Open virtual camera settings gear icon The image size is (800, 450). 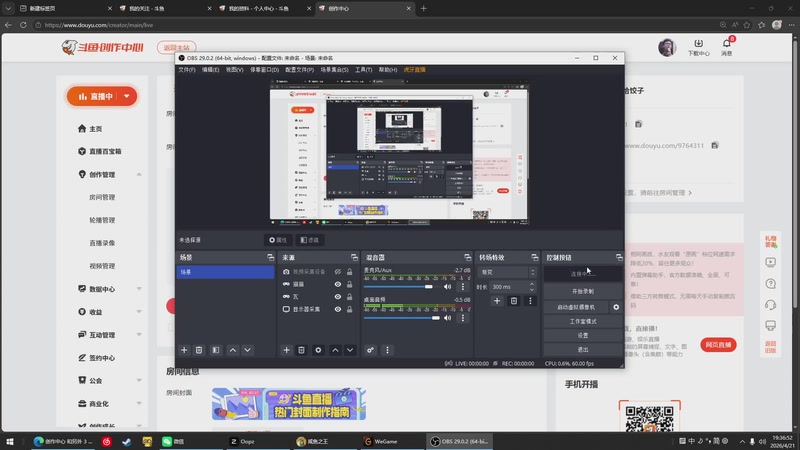point(616,307)
